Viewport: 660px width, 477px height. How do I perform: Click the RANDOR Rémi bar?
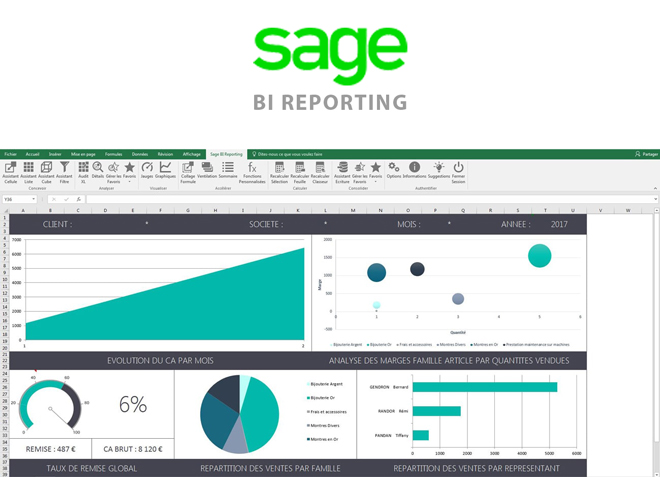coord(436,411)
